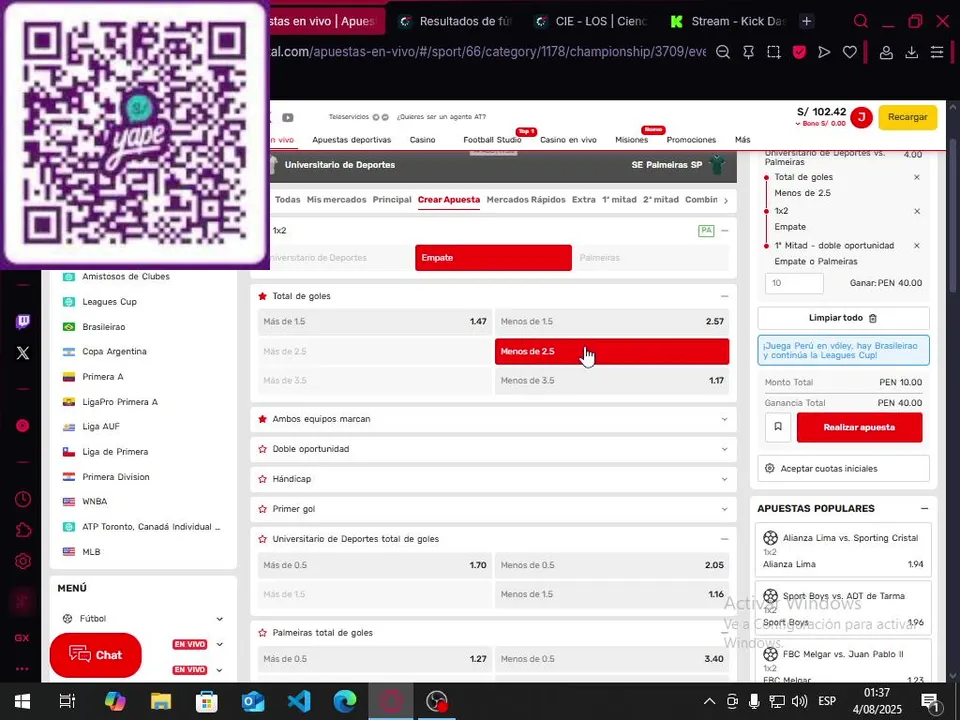Open Microsoft Edge from taskbar
Viewport: 960px width, 720px height.
[345, 701]
